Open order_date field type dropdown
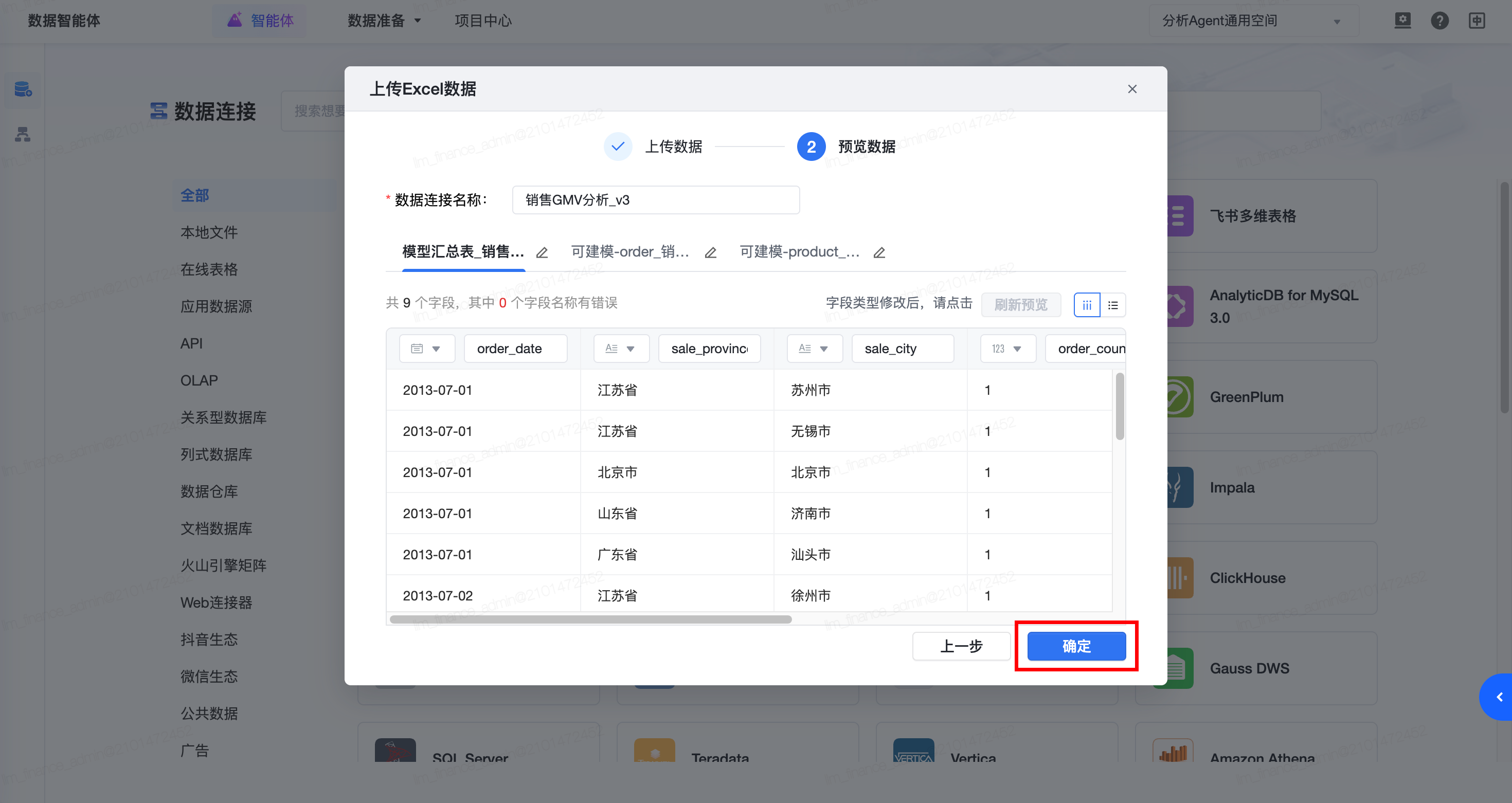This screenshot has height=803, width=1512. coord(427,349)
